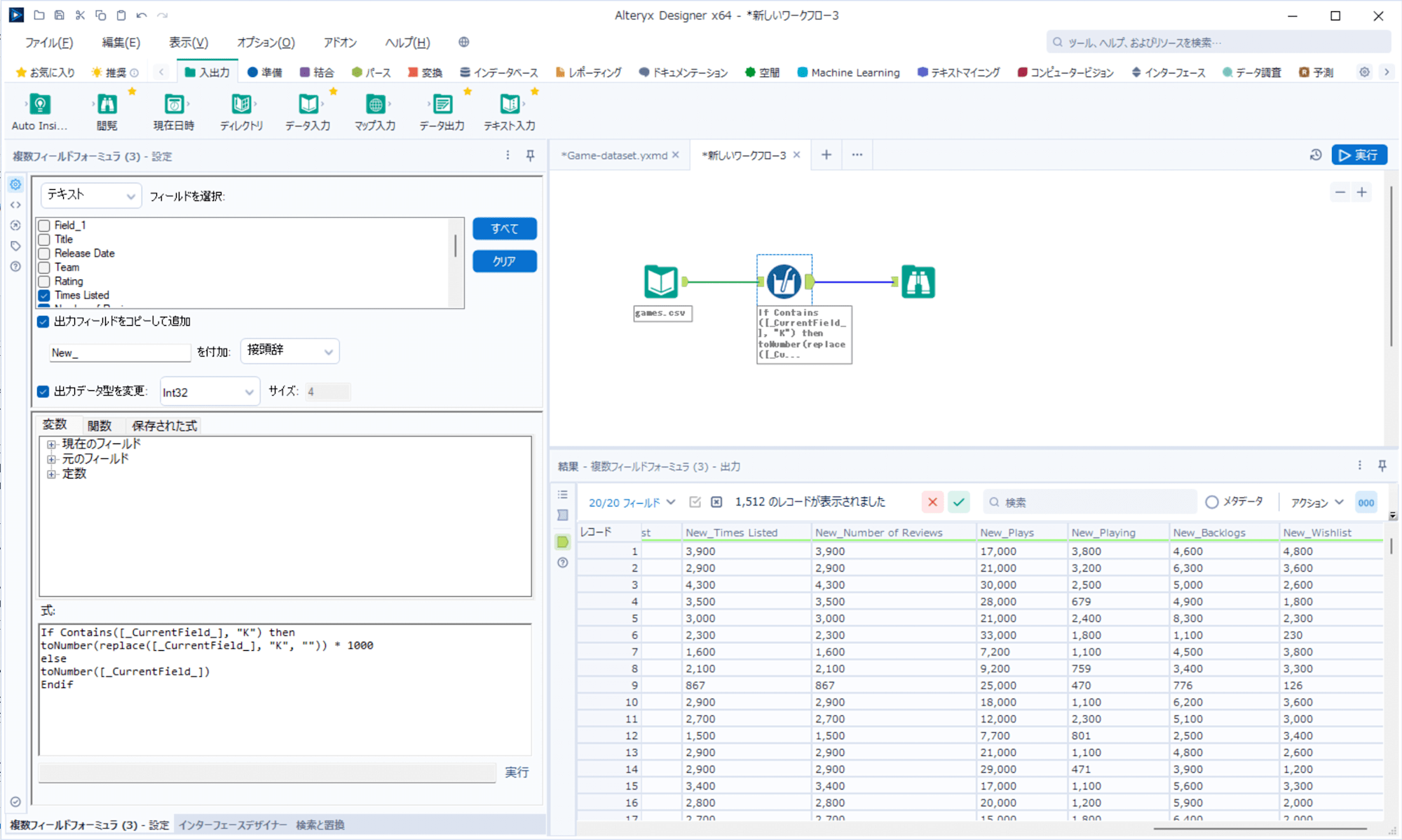Select the データ入力 tool icon
Image resolution: width=1402 pixels, height=840 pixels.
[308, 105]
